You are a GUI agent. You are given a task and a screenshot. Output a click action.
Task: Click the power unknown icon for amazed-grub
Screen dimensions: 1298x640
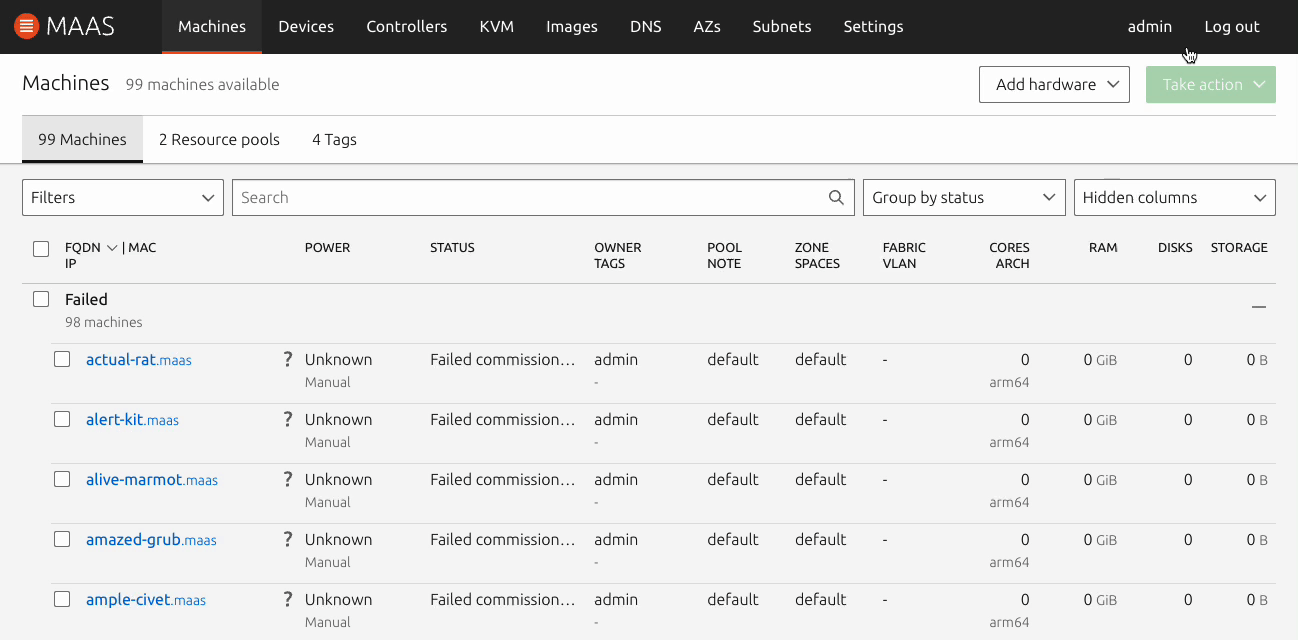pos(288,539)
